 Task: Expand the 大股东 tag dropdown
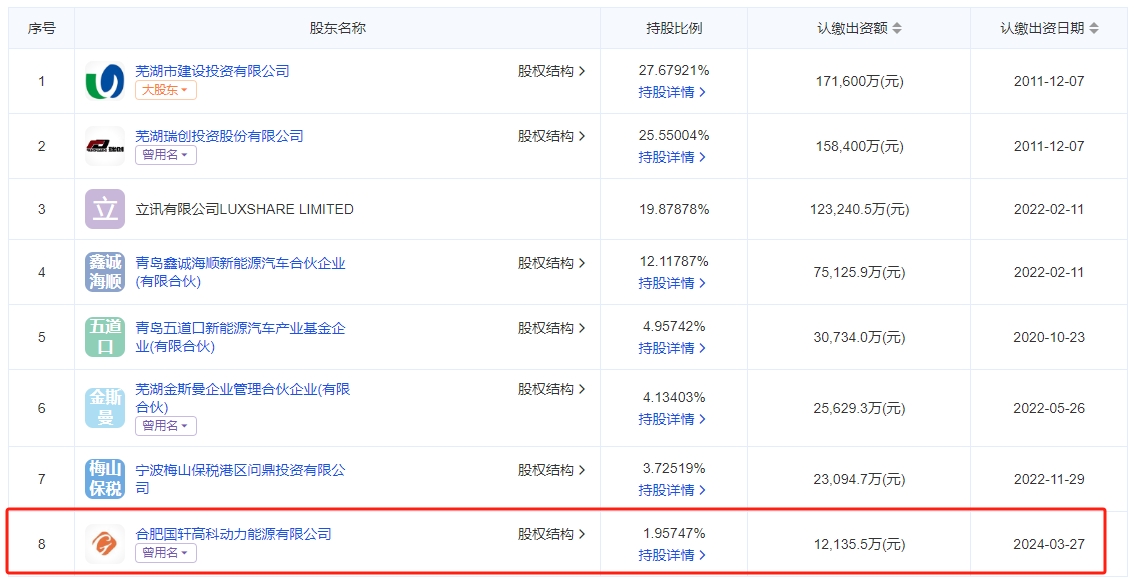tap(165, 90)
